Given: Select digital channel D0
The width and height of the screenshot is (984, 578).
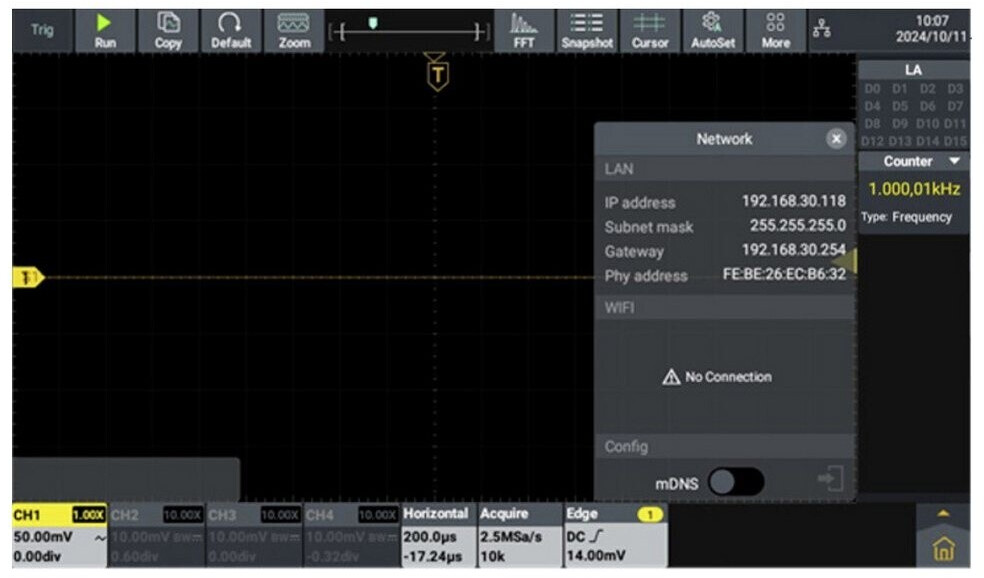Looking at the screenshot, I should click(x=872, y=89).
